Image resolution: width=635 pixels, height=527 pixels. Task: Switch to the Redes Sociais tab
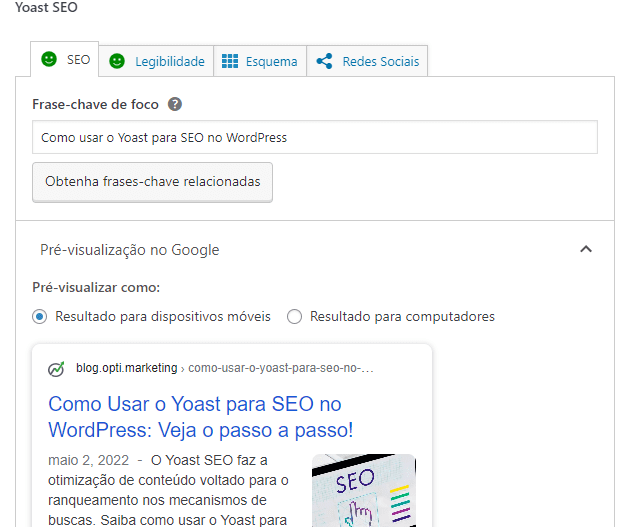(x=367, y=61)
